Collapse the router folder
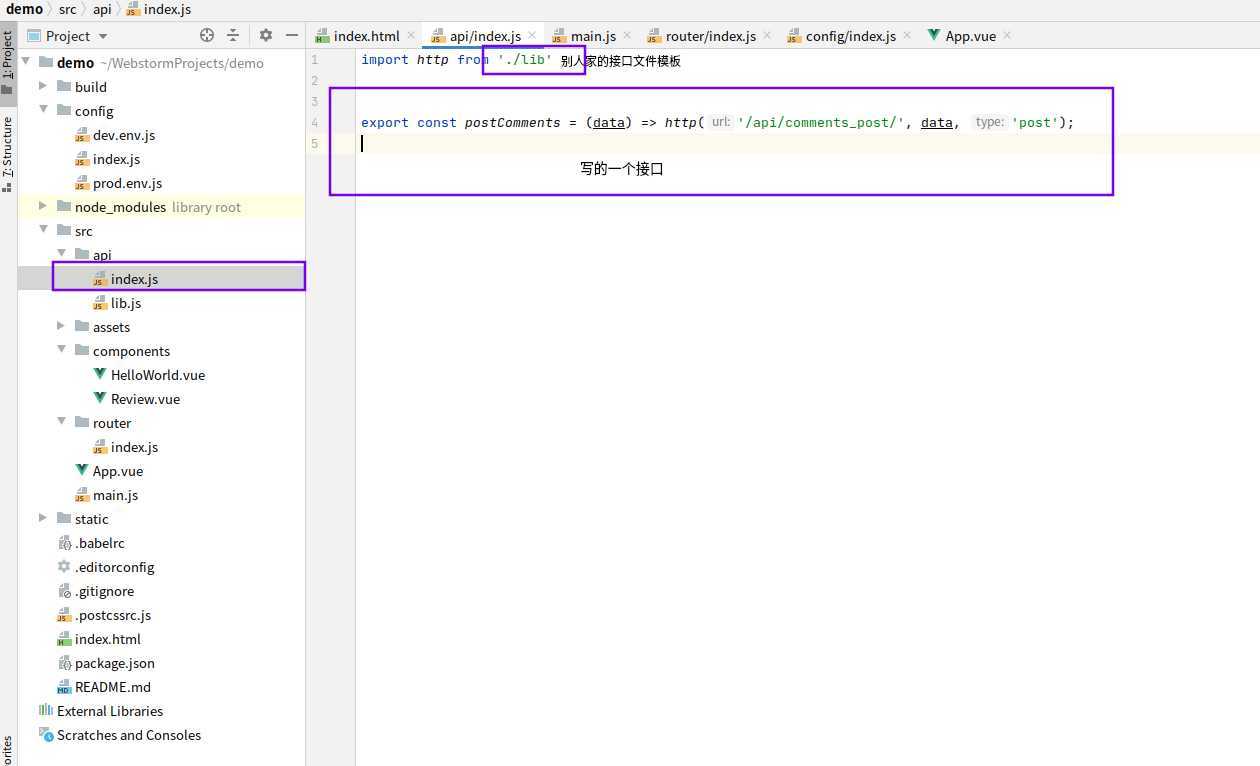This screenshot has width=1260, height=766. coord(61,422)
